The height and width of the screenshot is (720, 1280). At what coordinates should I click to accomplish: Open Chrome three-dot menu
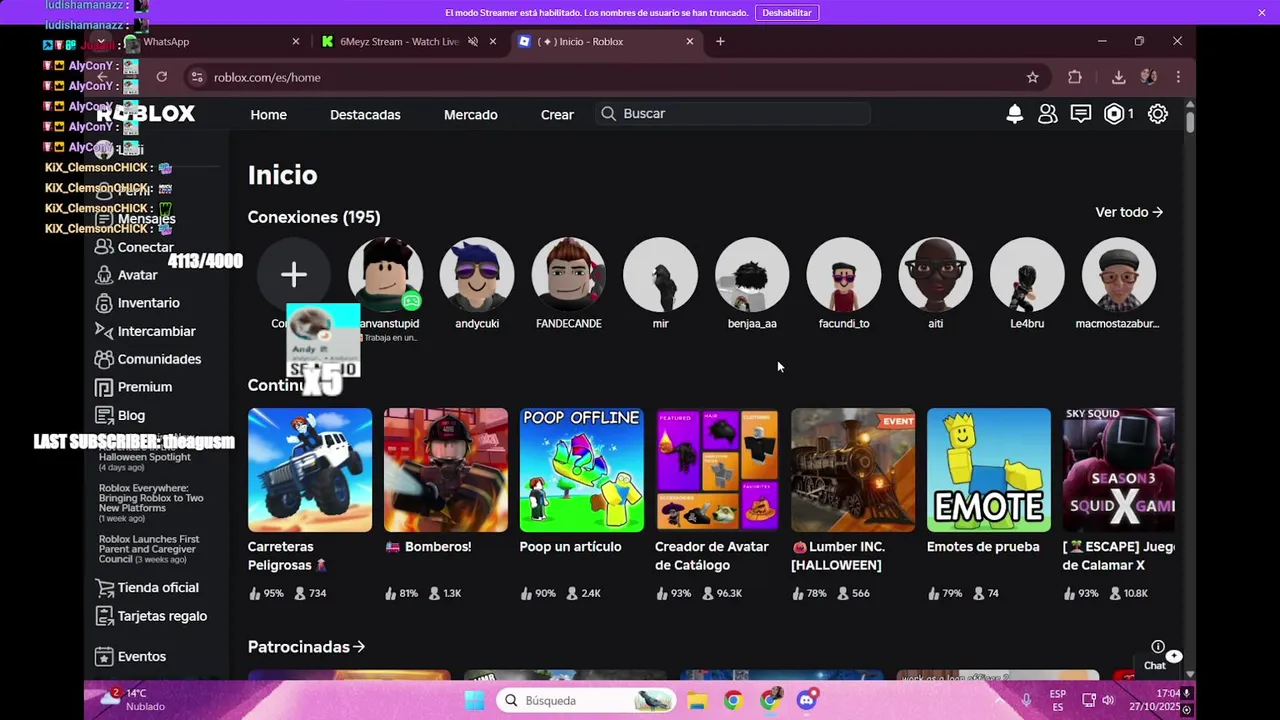[1178, 77]
